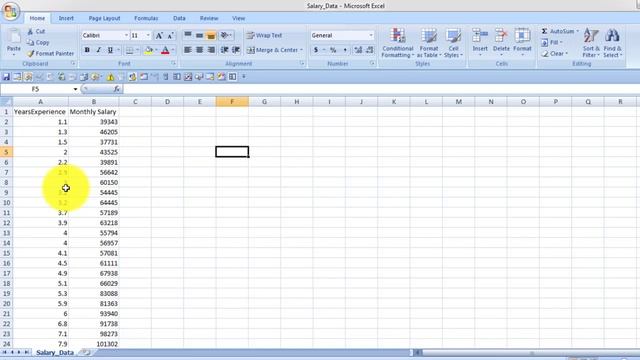Image resolution: width=640 pixels, height=360 pixels.
Task: Toggle Wrap Text
Action: [x=264, y=36]
